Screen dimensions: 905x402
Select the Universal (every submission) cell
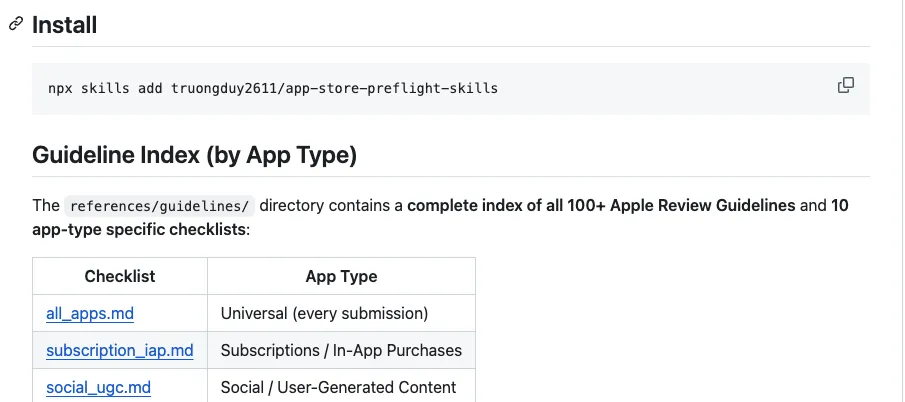click(x=324, y=313)
